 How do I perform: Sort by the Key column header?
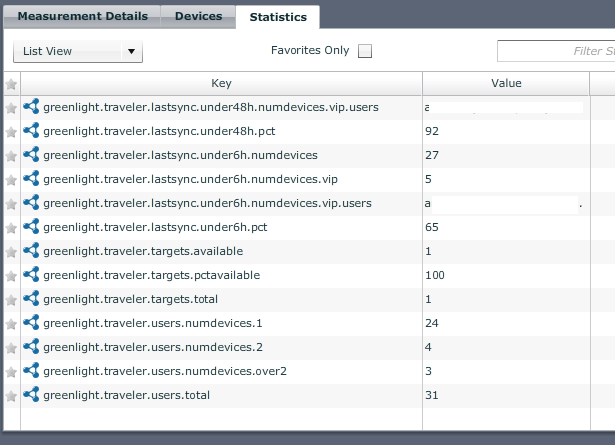click(221, 84)
